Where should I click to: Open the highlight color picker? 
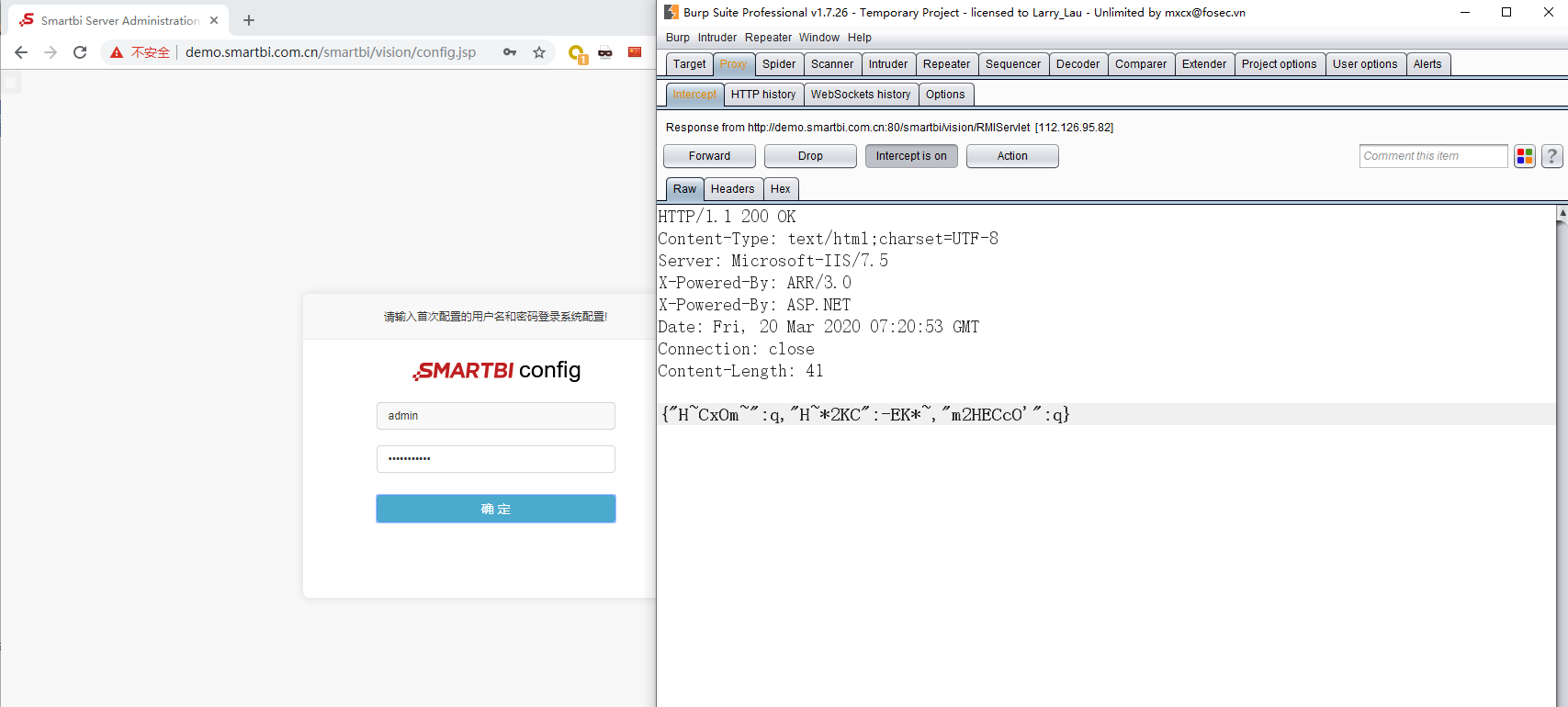(x=1525, y=156)
